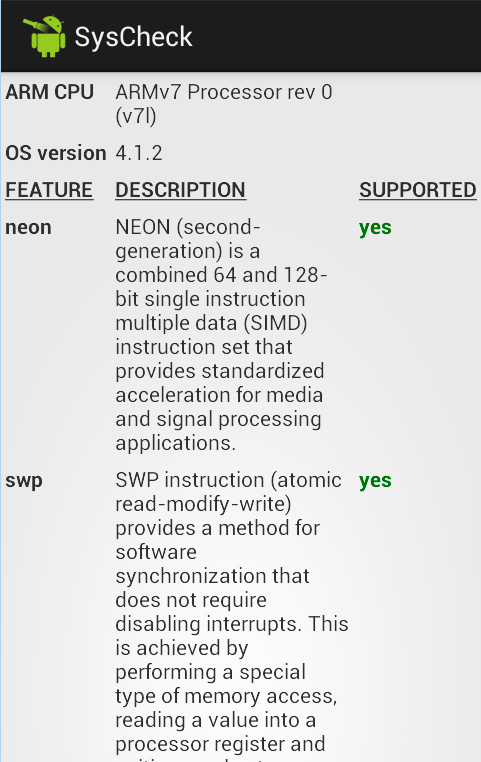Click the 4.1.2 OS version value

(x=139, y=153)
